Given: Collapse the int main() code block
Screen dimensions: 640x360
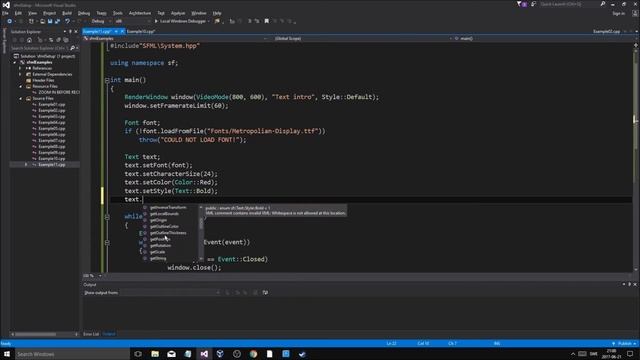Looking at the screenshot, I should 107,80.
